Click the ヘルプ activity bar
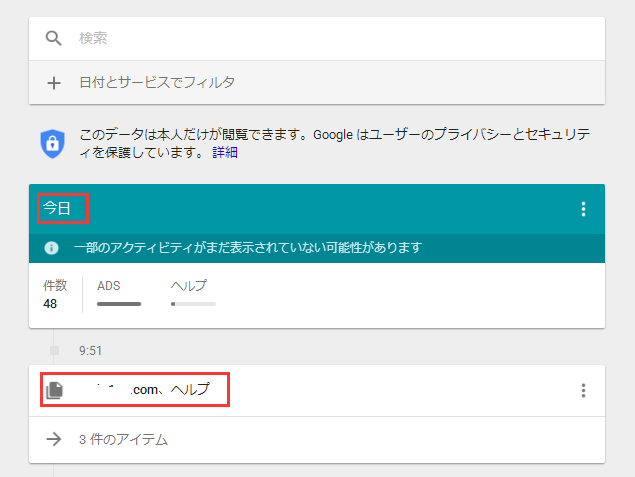635x477 pixels. tap(193, 303)
